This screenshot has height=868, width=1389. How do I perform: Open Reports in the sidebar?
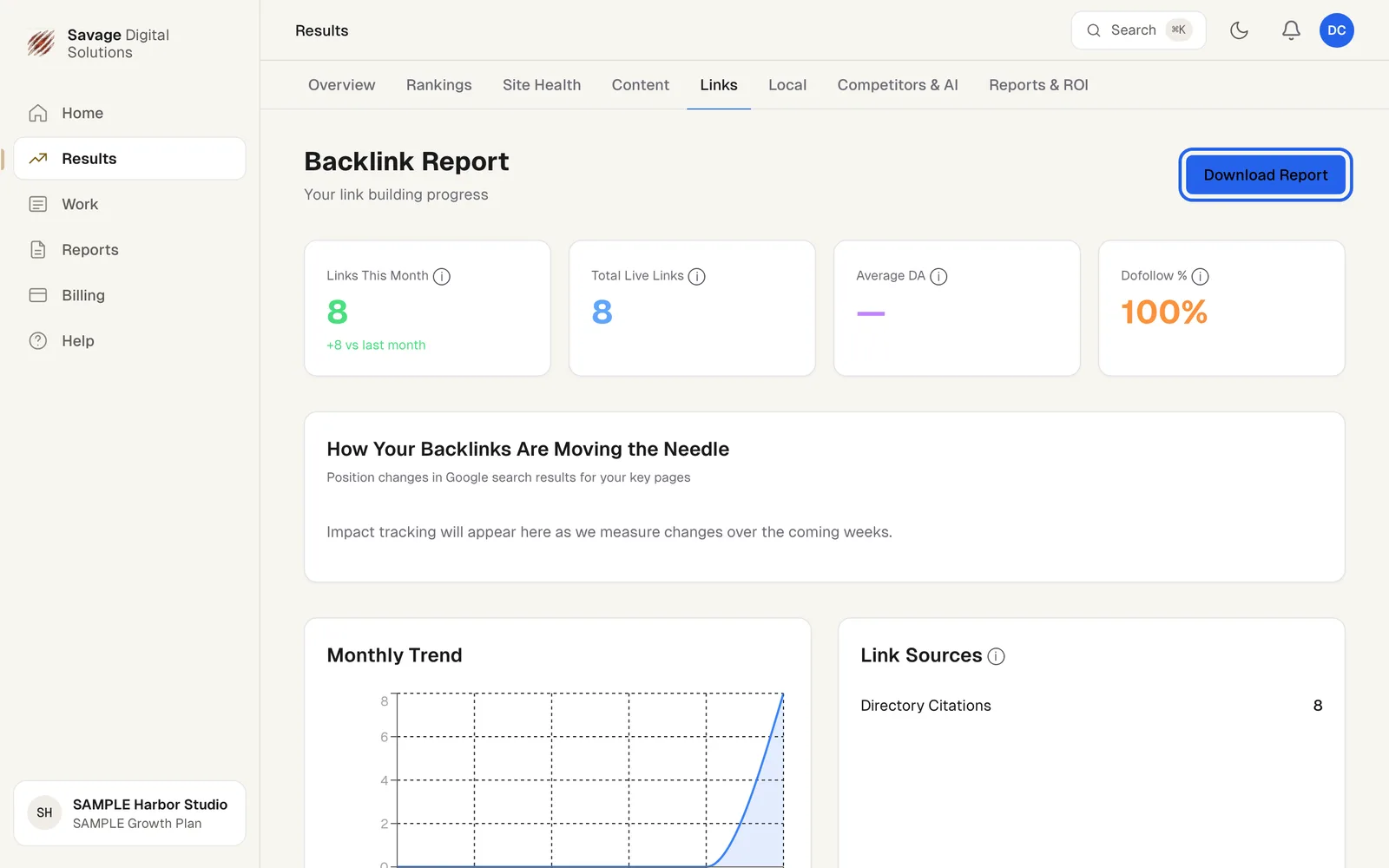(x=129, y=250)
